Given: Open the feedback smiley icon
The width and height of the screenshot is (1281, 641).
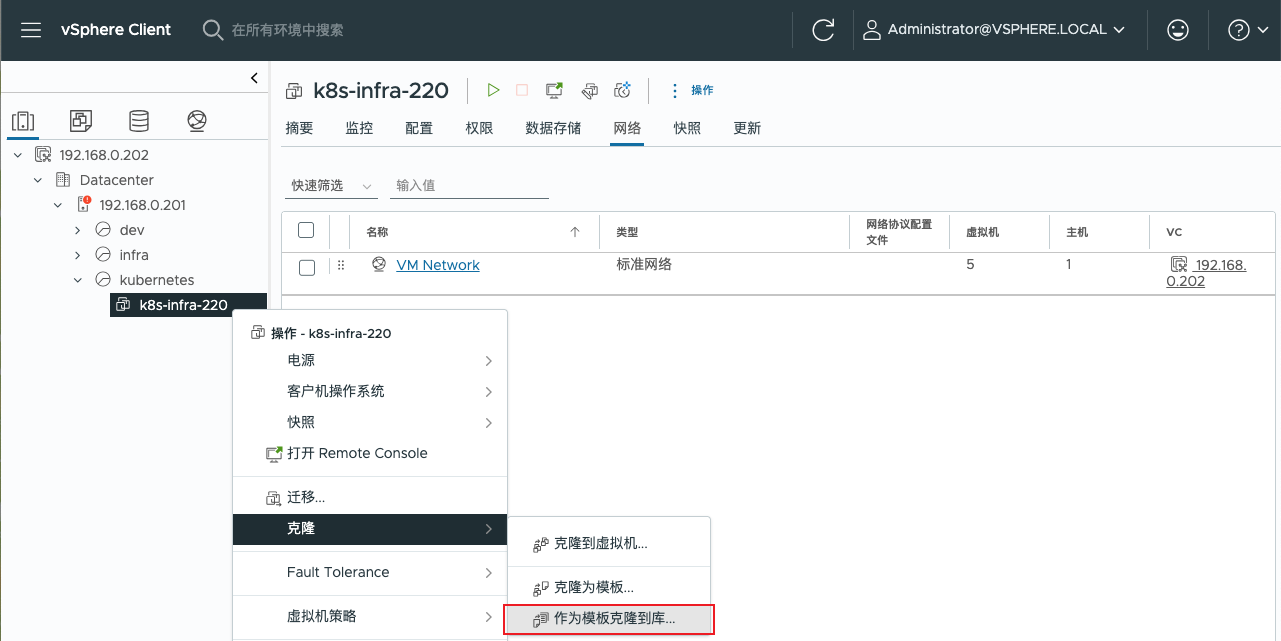Looking at the screenshot, I should point(1178,30).
